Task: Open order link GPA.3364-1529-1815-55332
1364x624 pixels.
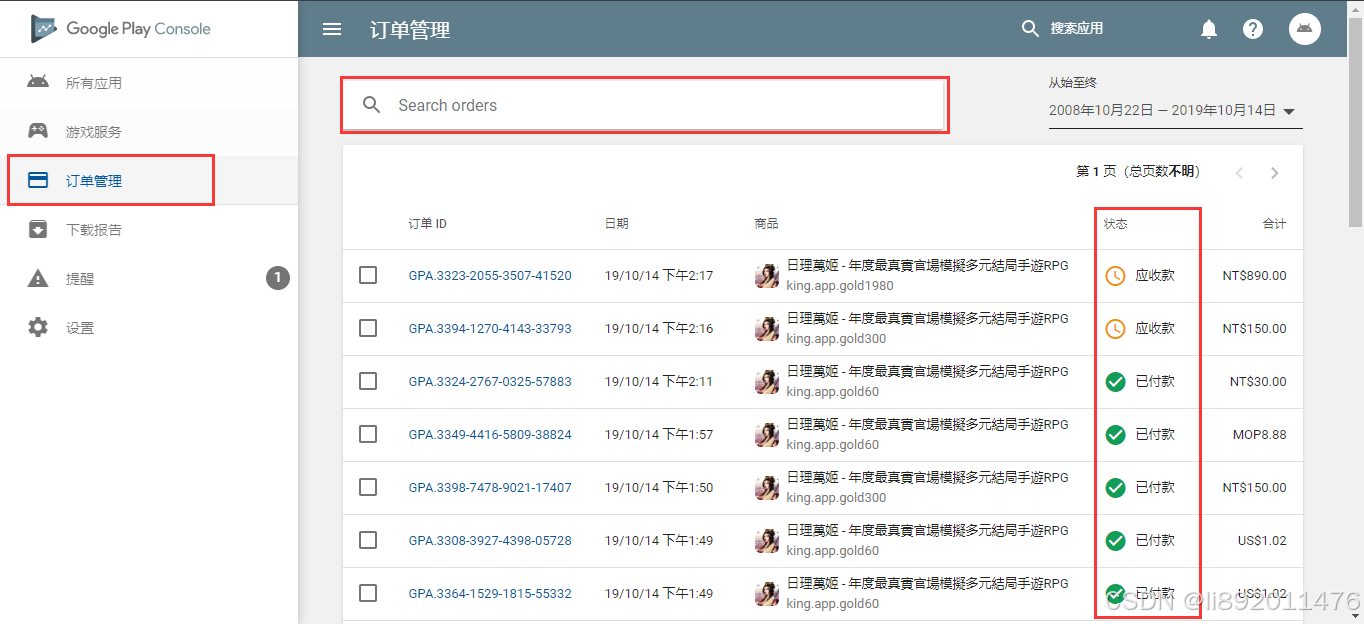Action: (x=490, y=593)
